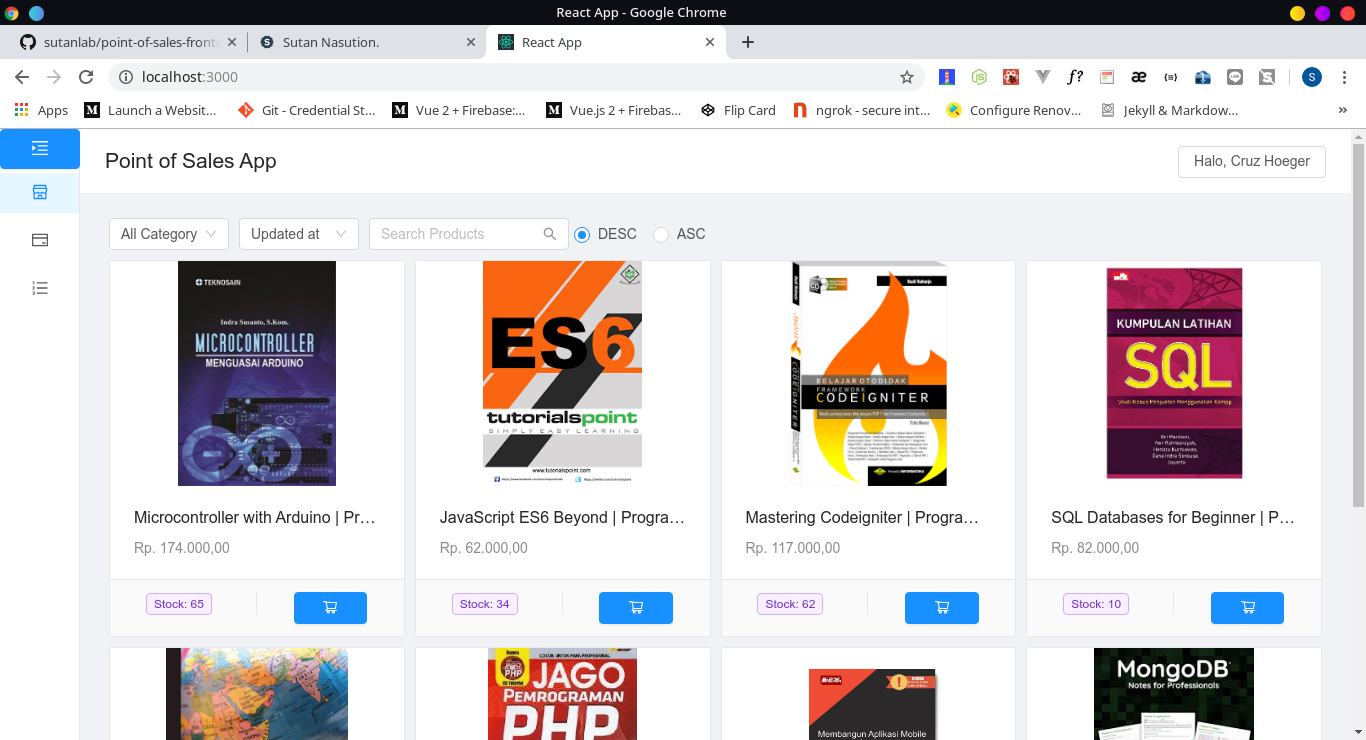This screenshot has width=1366, height=740.
Task: Click Point of Sales App heading
Action: pyautogui.click(x=191, y=161)
